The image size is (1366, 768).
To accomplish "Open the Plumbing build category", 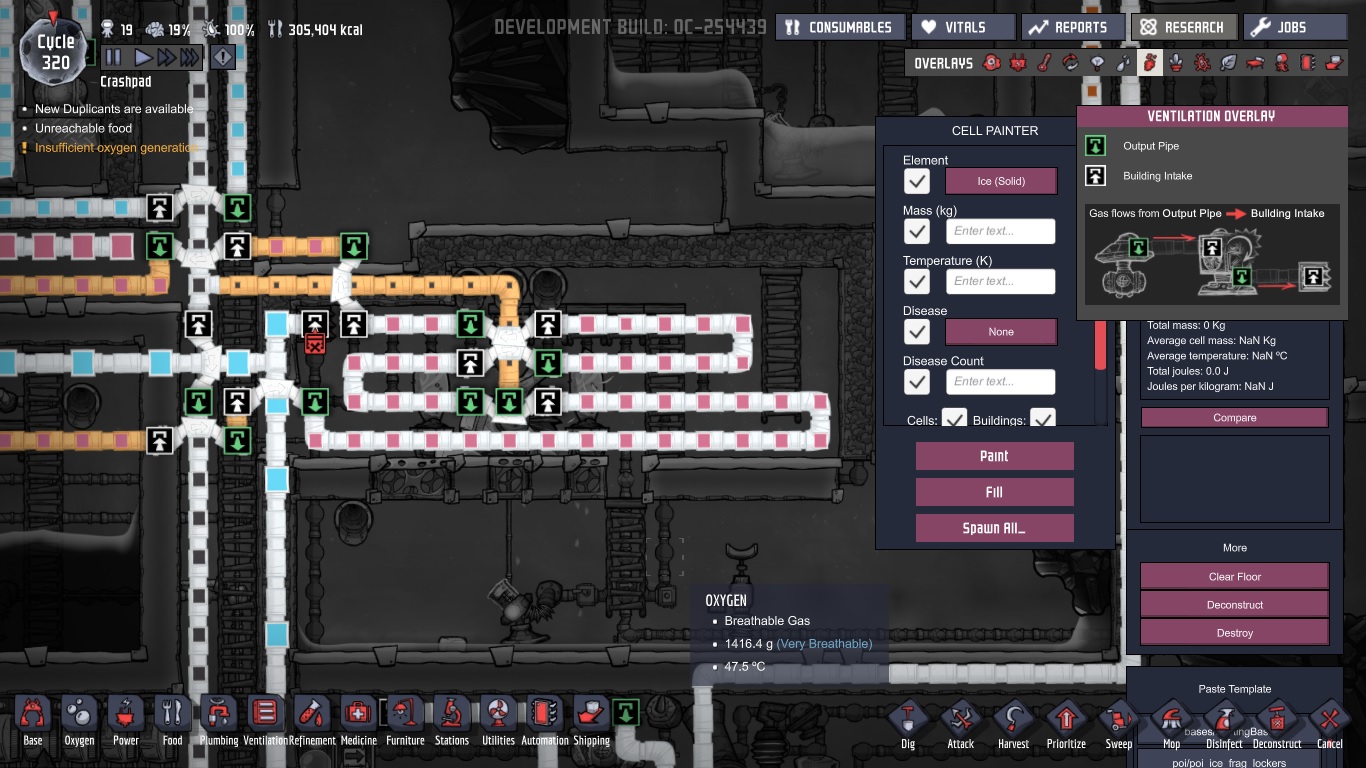I will point(219,722).
